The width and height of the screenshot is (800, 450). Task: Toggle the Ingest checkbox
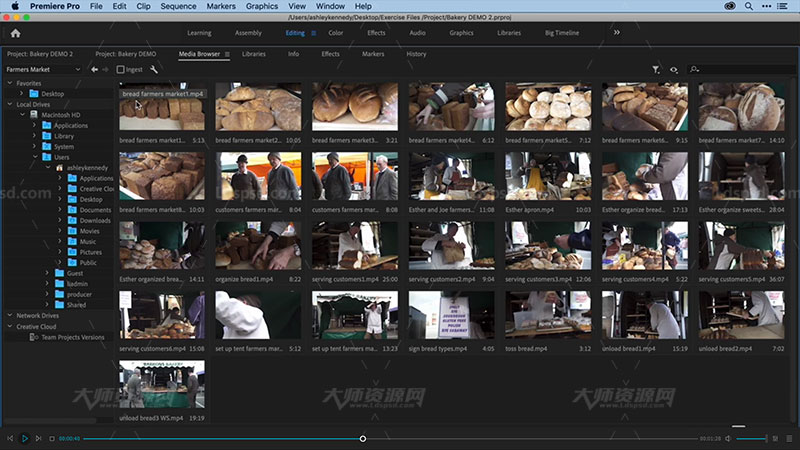point(120,69)
